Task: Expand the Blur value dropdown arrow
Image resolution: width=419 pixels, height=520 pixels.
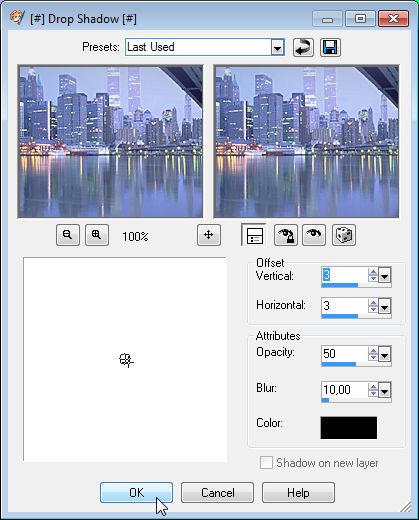Action: 385,390
